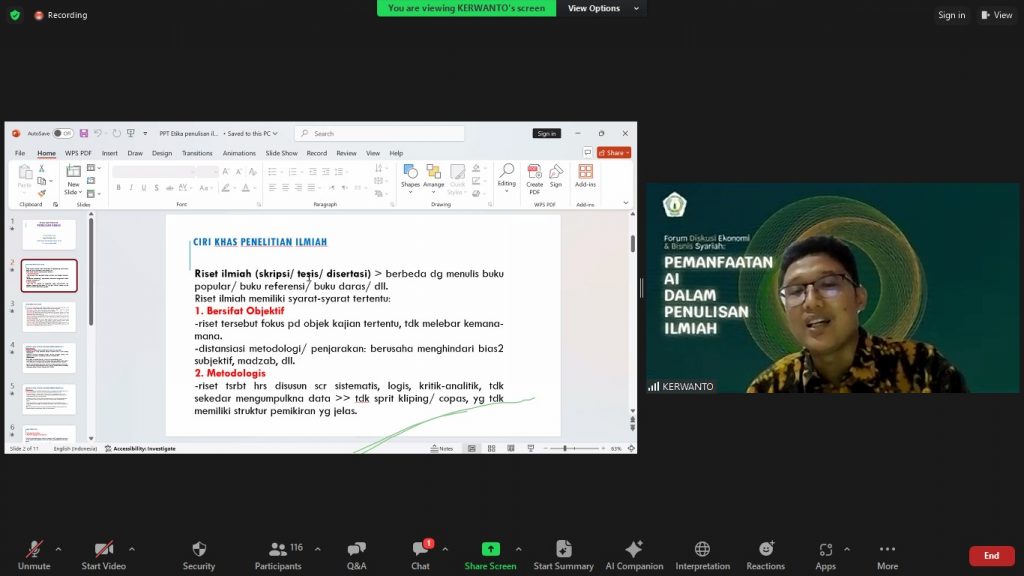The height and width of the screenshot is (576, 1024).
Task: Open the Interpretation globe icon
Action: pos(702,549)
